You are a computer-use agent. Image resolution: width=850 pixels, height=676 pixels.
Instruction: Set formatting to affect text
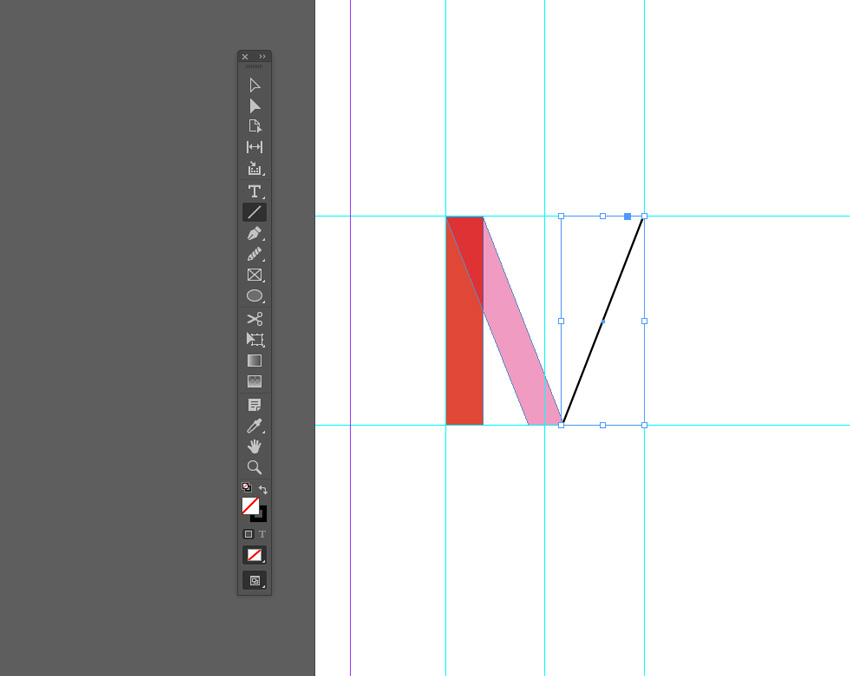tap(262, 534)
